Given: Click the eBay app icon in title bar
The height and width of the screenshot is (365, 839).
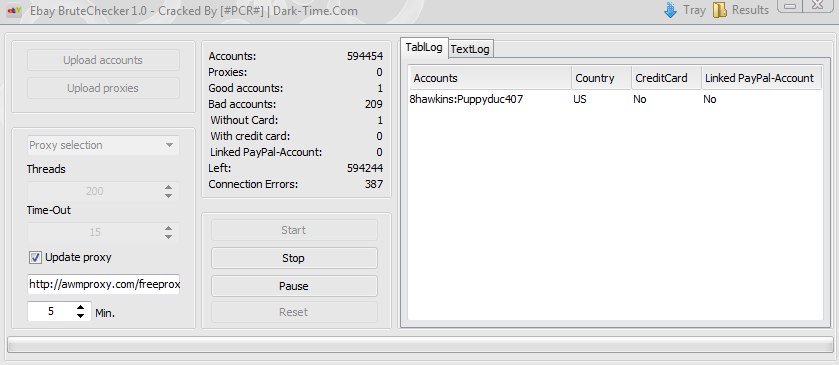Looking at the screenshot, I should tap(13, 10).
